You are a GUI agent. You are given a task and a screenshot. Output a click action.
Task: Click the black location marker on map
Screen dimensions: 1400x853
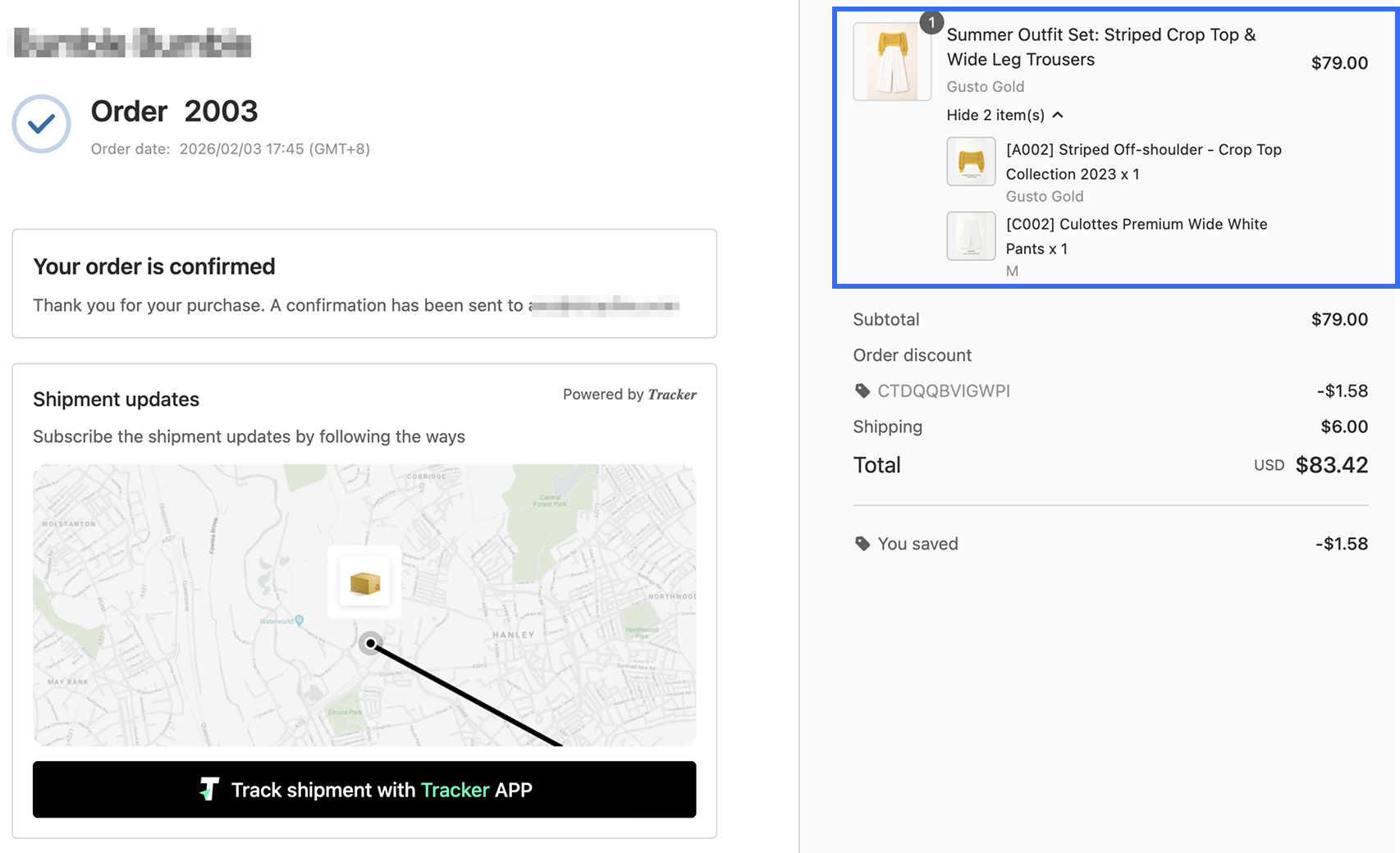[371, 644]
